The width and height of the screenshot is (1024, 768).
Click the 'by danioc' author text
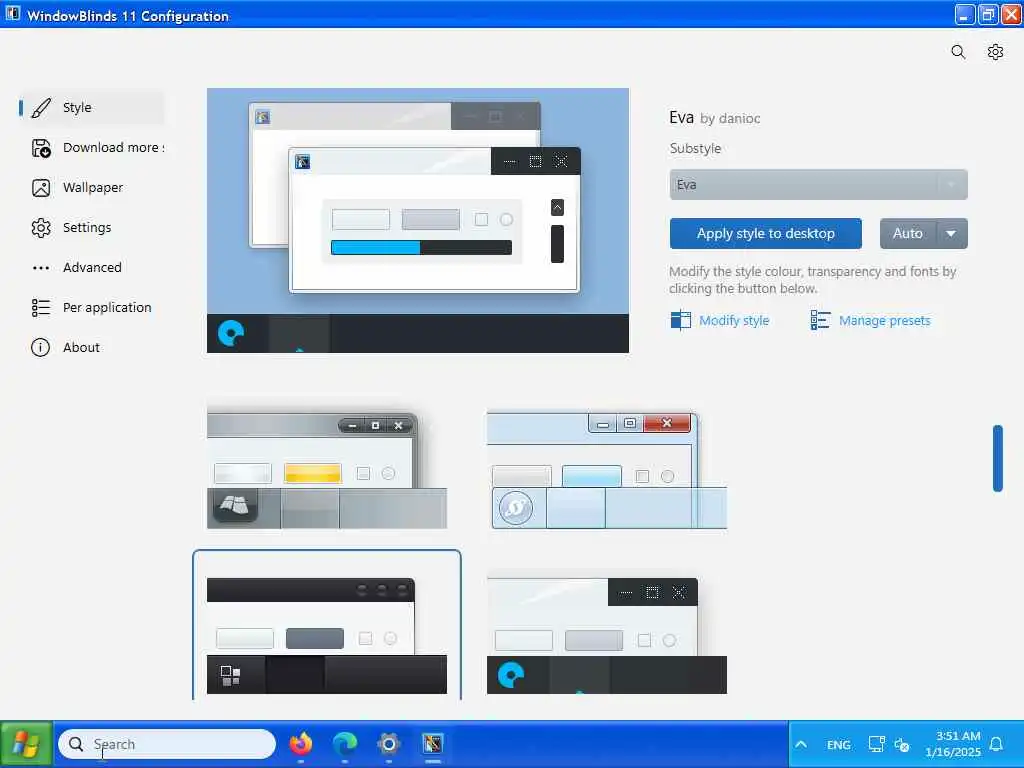730,118
